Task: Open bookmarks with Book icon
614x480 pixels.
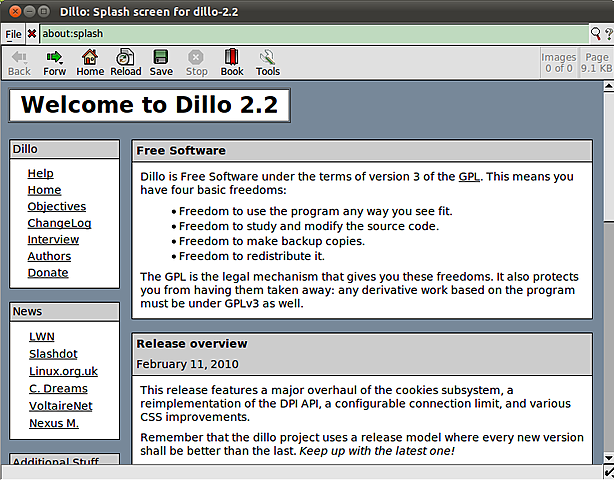Action: click(231, 57)
